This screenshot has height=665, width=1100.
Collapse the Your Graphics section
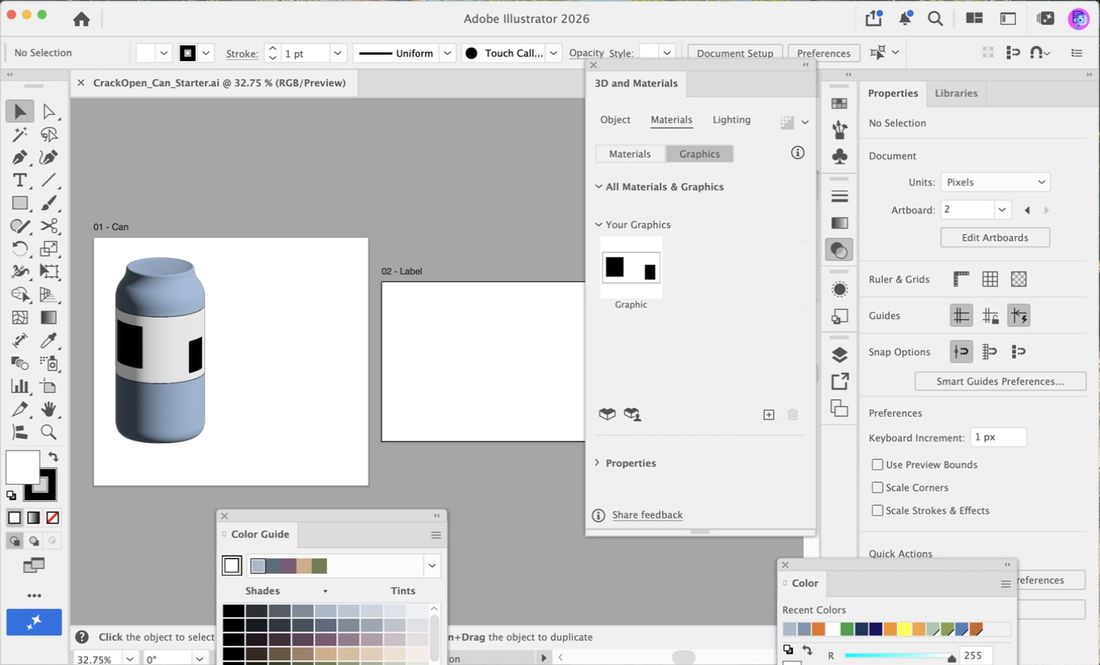coord(598,224)
